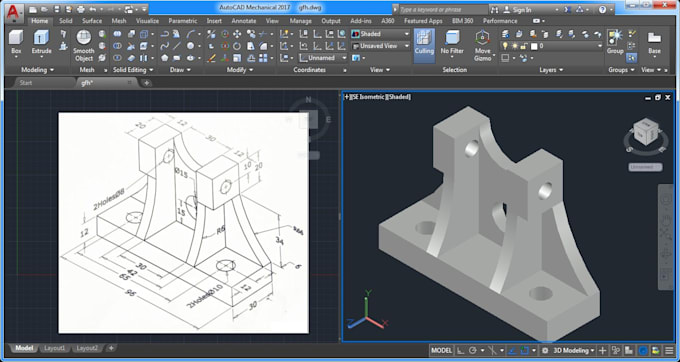Expand the Layers panel
This screenshot has height=362, width=680.
coord(551,70)
